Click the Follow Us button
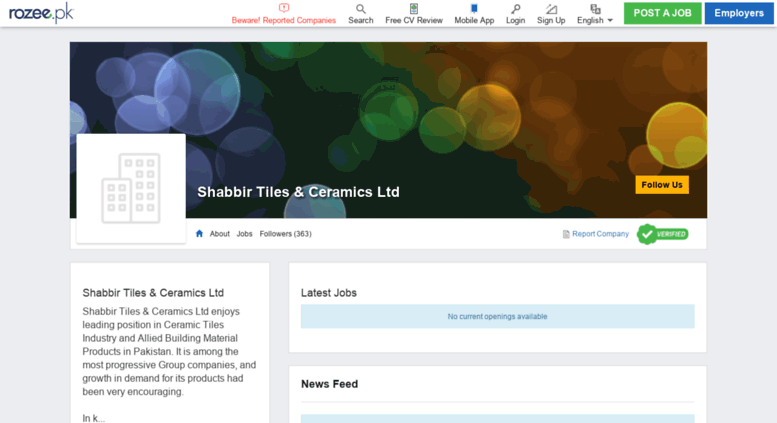777x423 pixels. (x=662, y=185)
